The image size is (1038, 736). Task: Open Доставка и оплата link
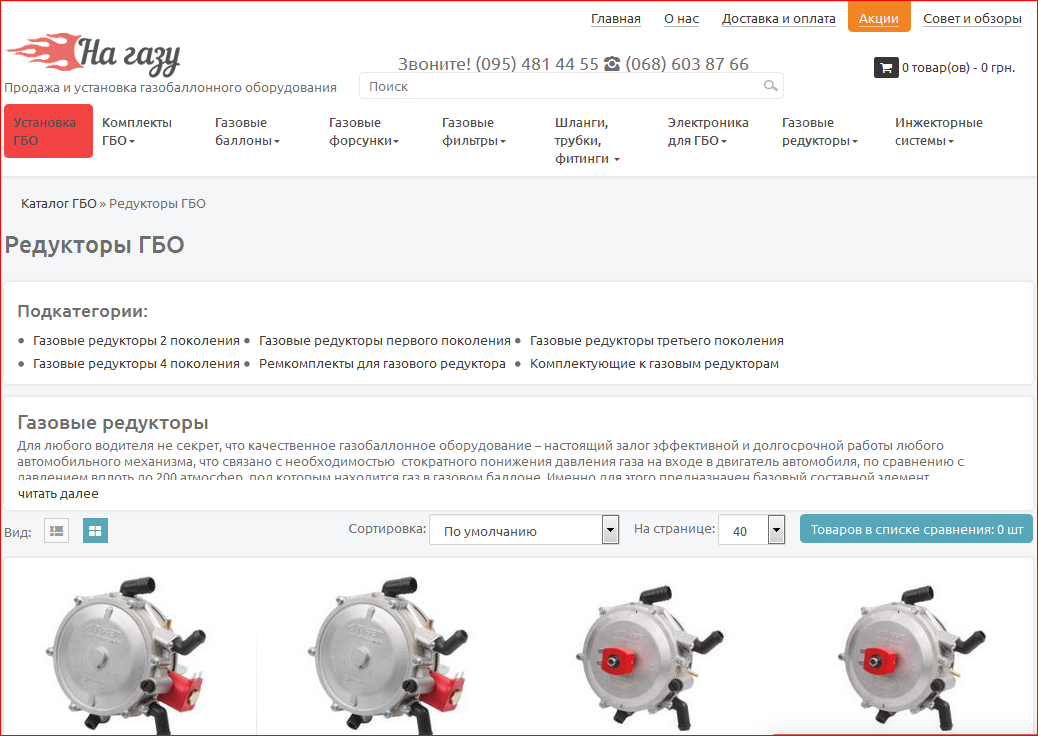point(778,18)
